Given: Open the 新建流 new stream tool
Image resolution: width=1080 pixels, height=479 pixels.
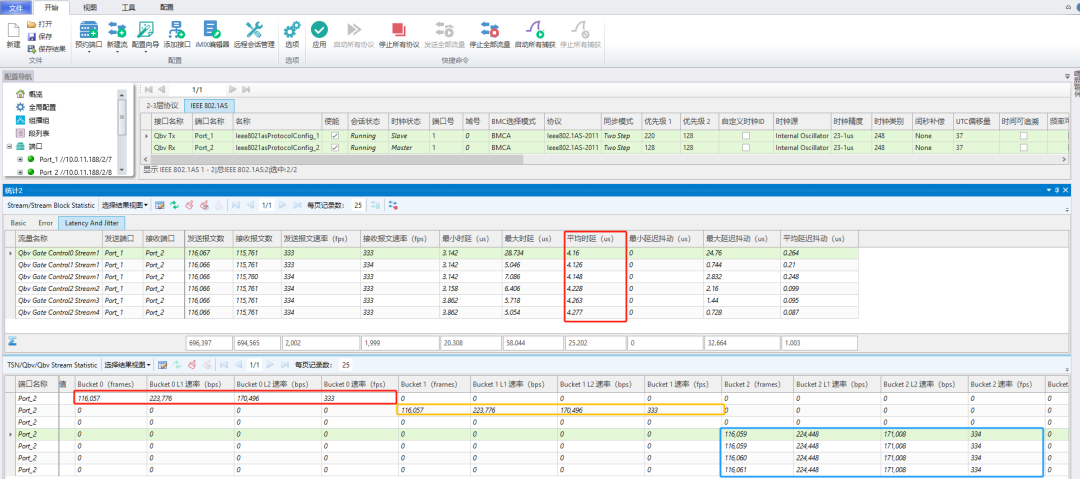Looking at the screenshot, I should coord(117,34).
